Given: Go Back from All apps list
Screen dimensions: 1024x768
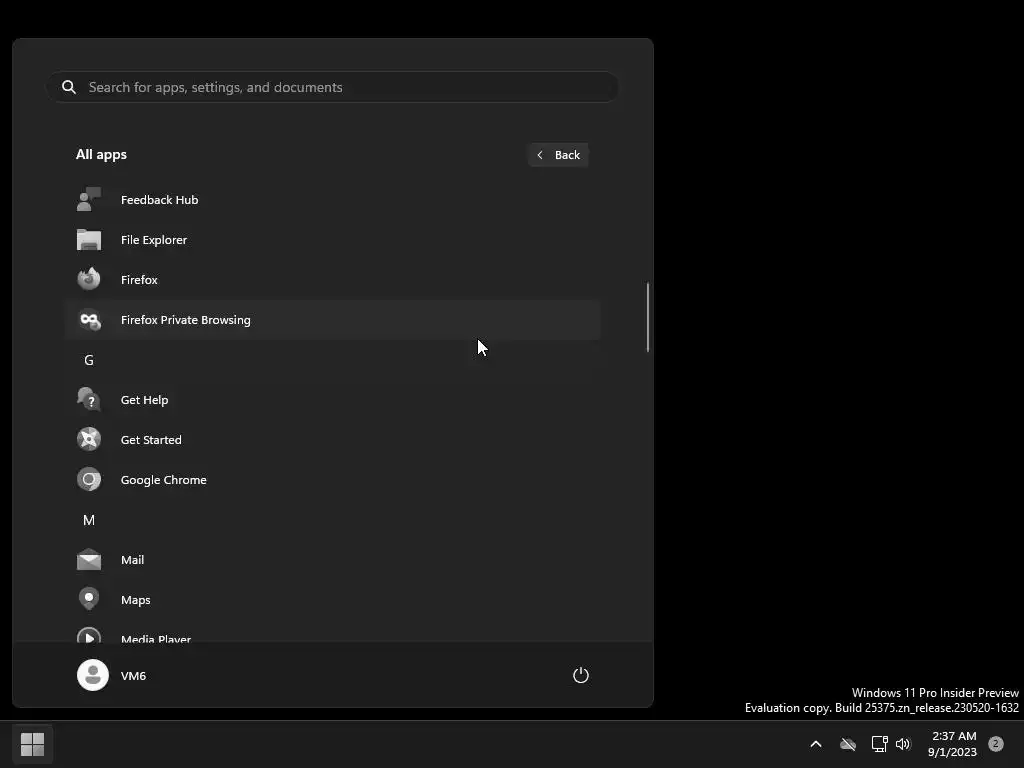Looking at the screenshot, I should pyautogui.click(x=558, y=155).
